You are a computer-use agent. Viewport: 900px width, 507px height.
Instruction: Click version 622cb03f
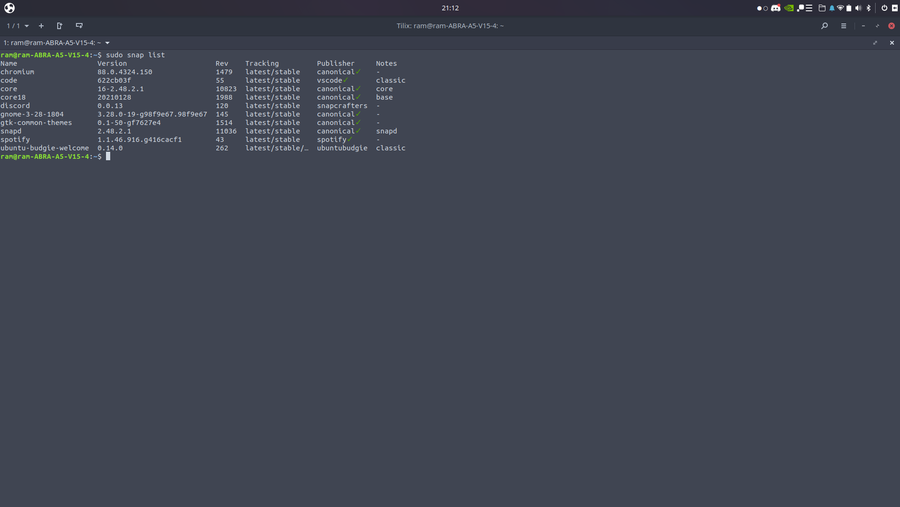[x=114, y=80]
